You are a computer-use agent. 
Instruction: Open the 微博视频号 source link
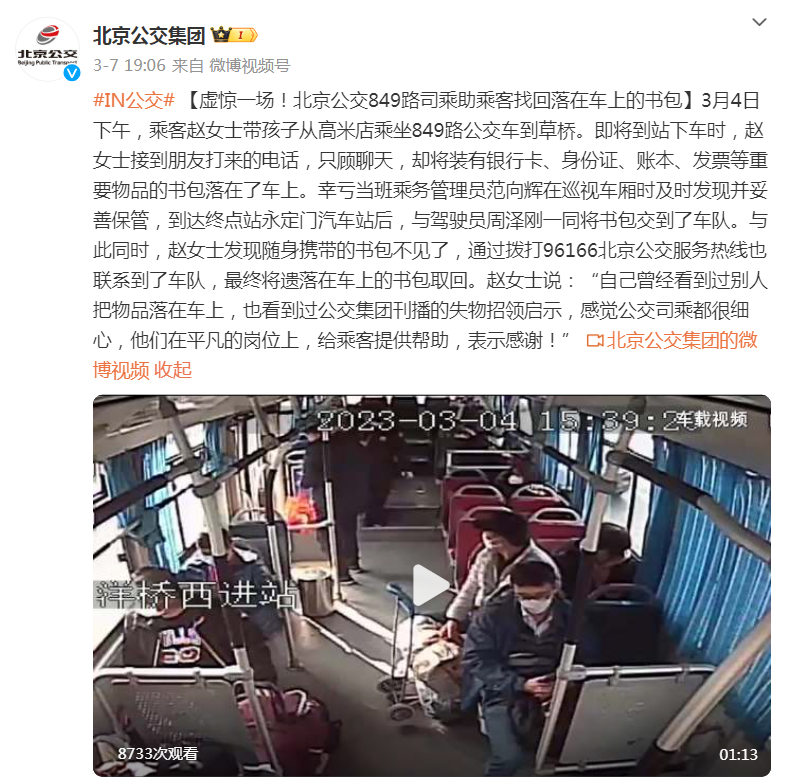pos(249,65)
